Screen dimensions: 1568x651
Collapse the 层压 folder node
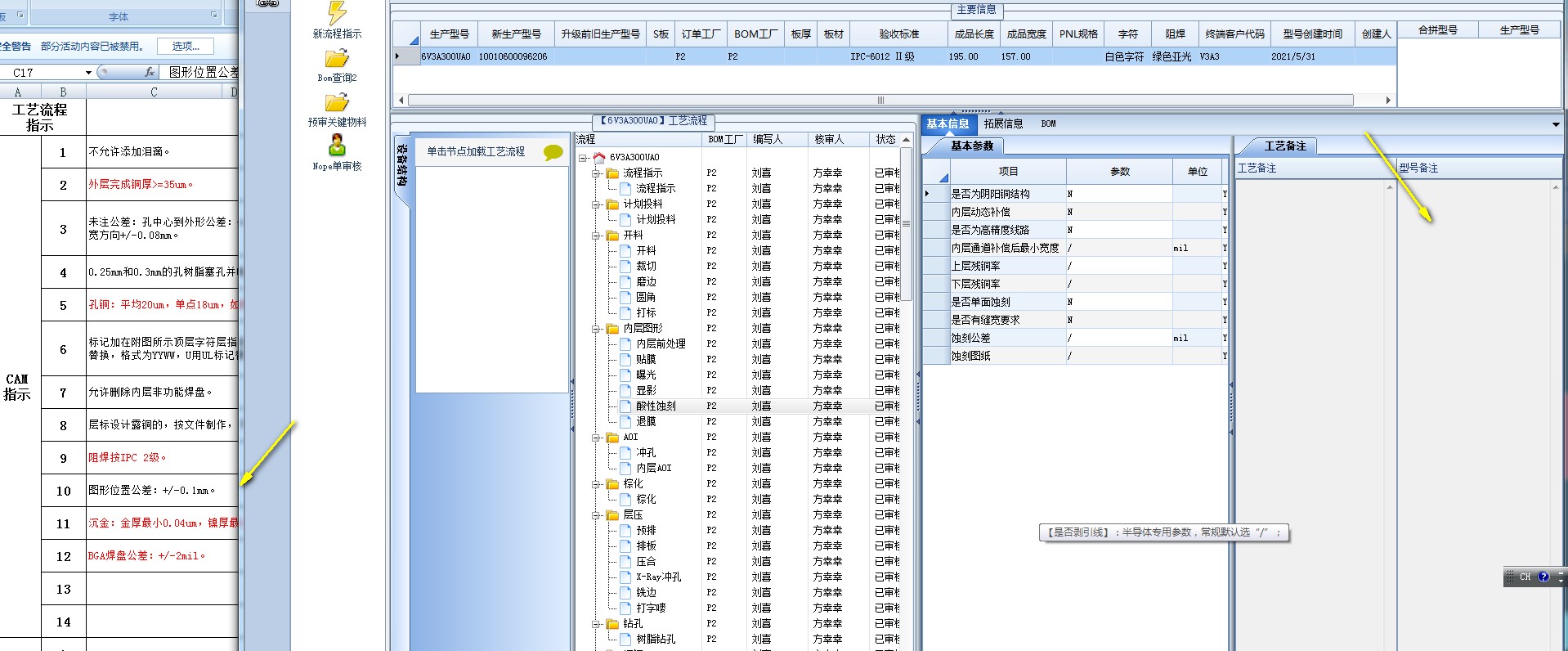coord(596,514)
